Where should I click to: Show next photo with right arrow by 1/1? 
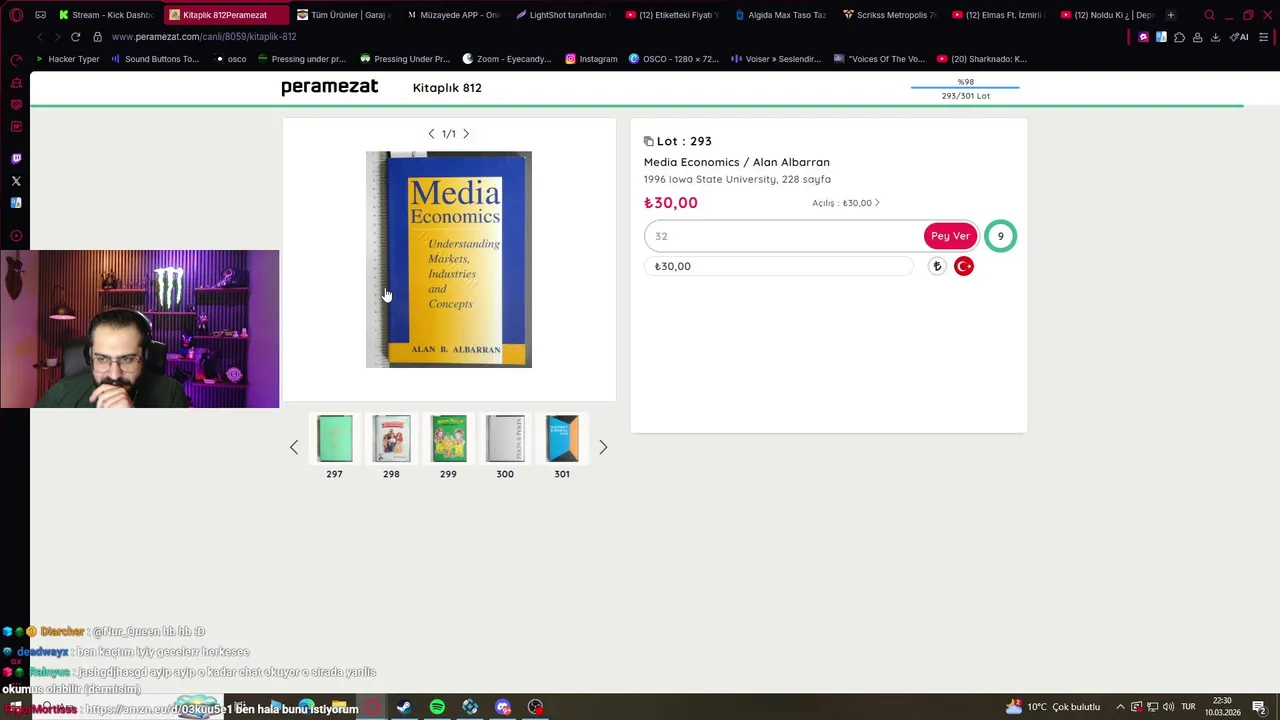[466, 134]
